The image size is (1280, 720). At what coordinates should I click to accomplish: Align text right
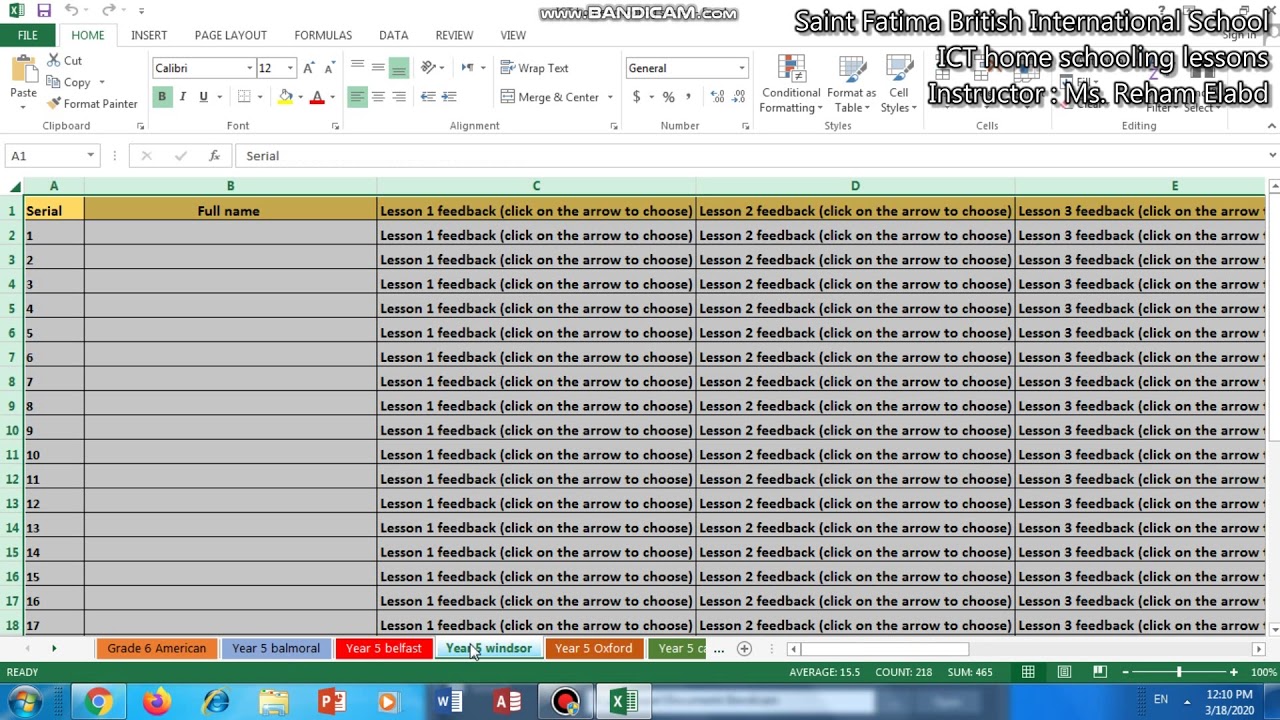pos(399,97)
